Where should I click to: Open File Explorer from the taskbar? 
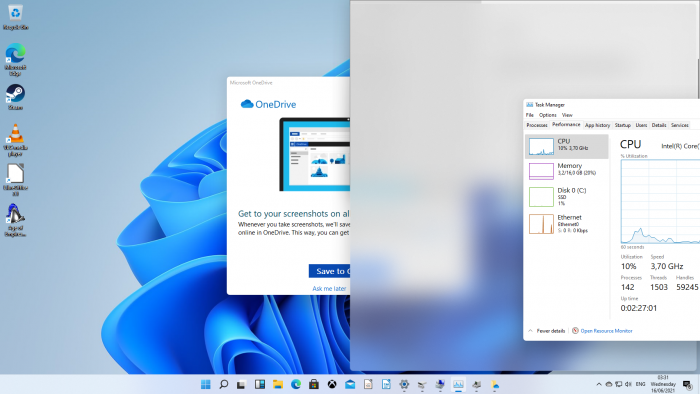(278, 384)
